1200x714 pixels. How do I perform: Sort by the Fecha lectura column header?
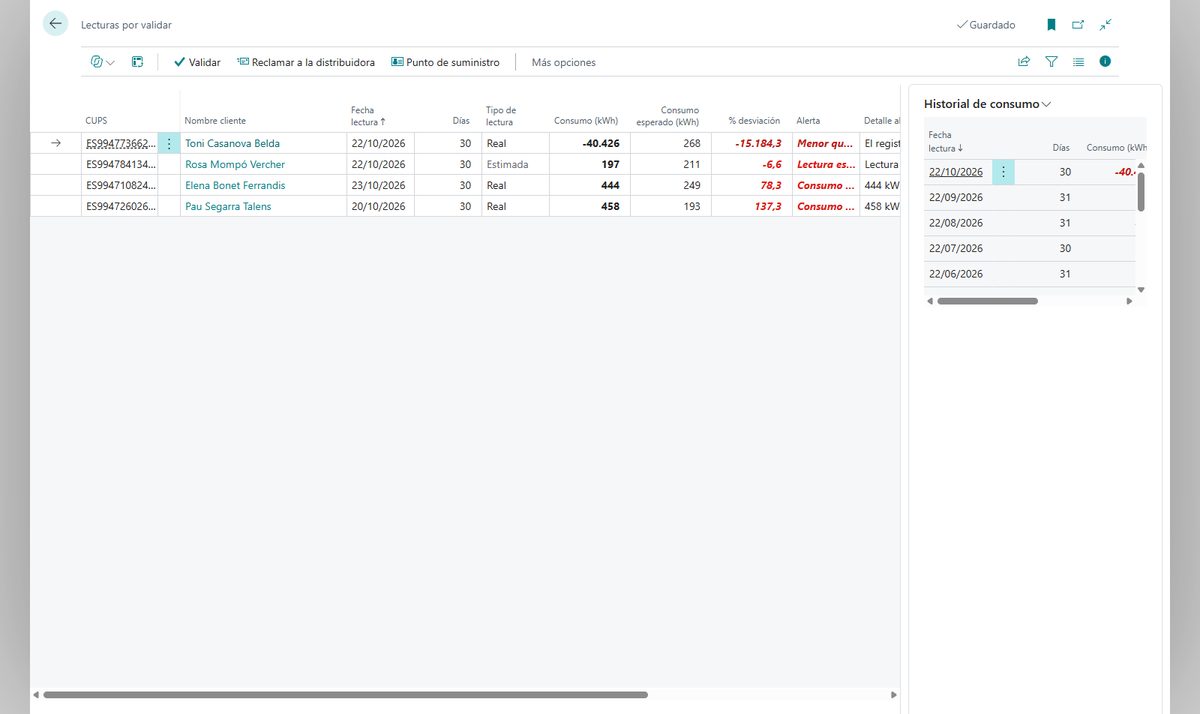[368, 116]
